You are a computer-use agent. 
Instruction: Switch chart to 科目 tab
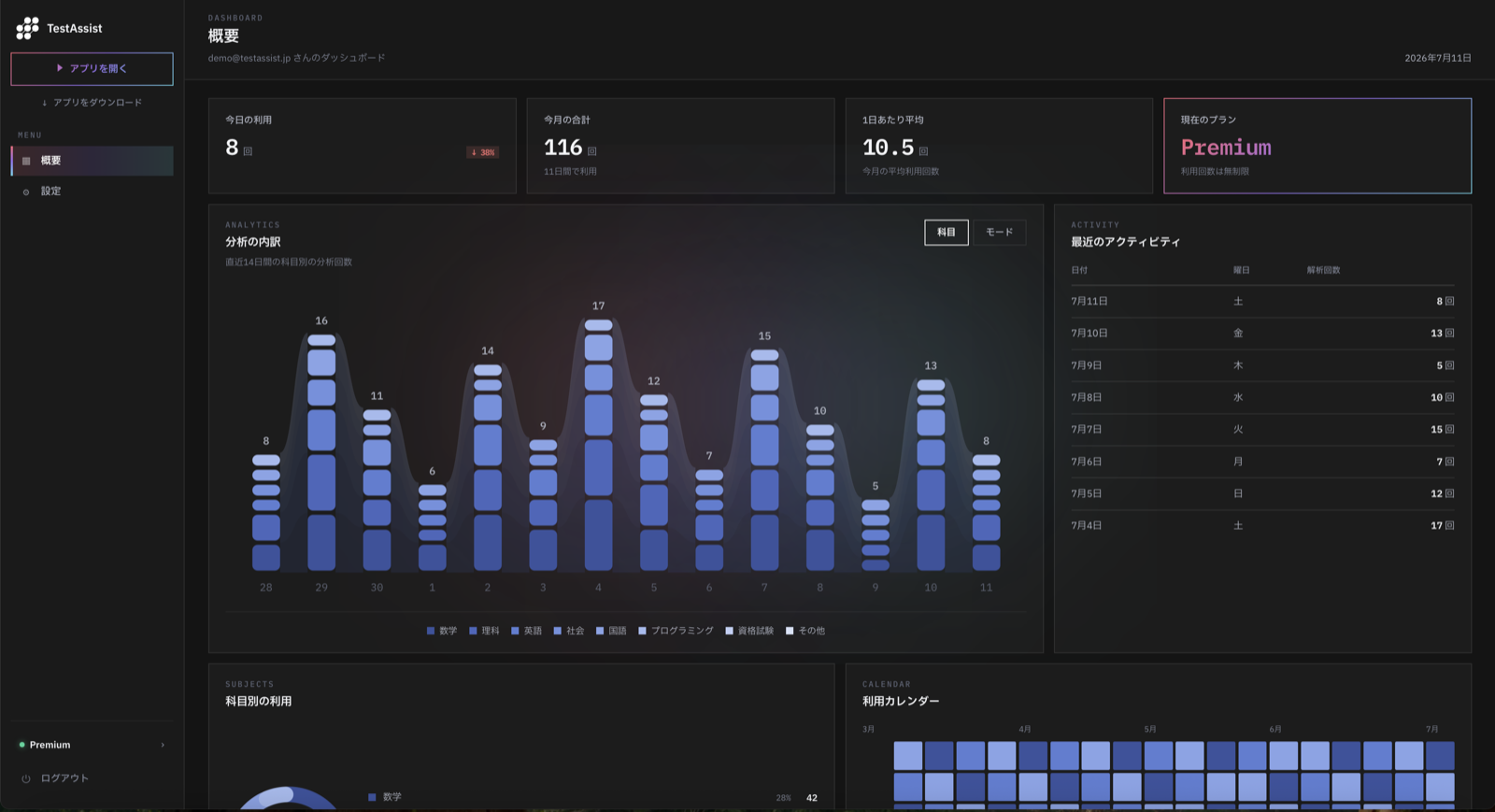[x=947, y=232]
